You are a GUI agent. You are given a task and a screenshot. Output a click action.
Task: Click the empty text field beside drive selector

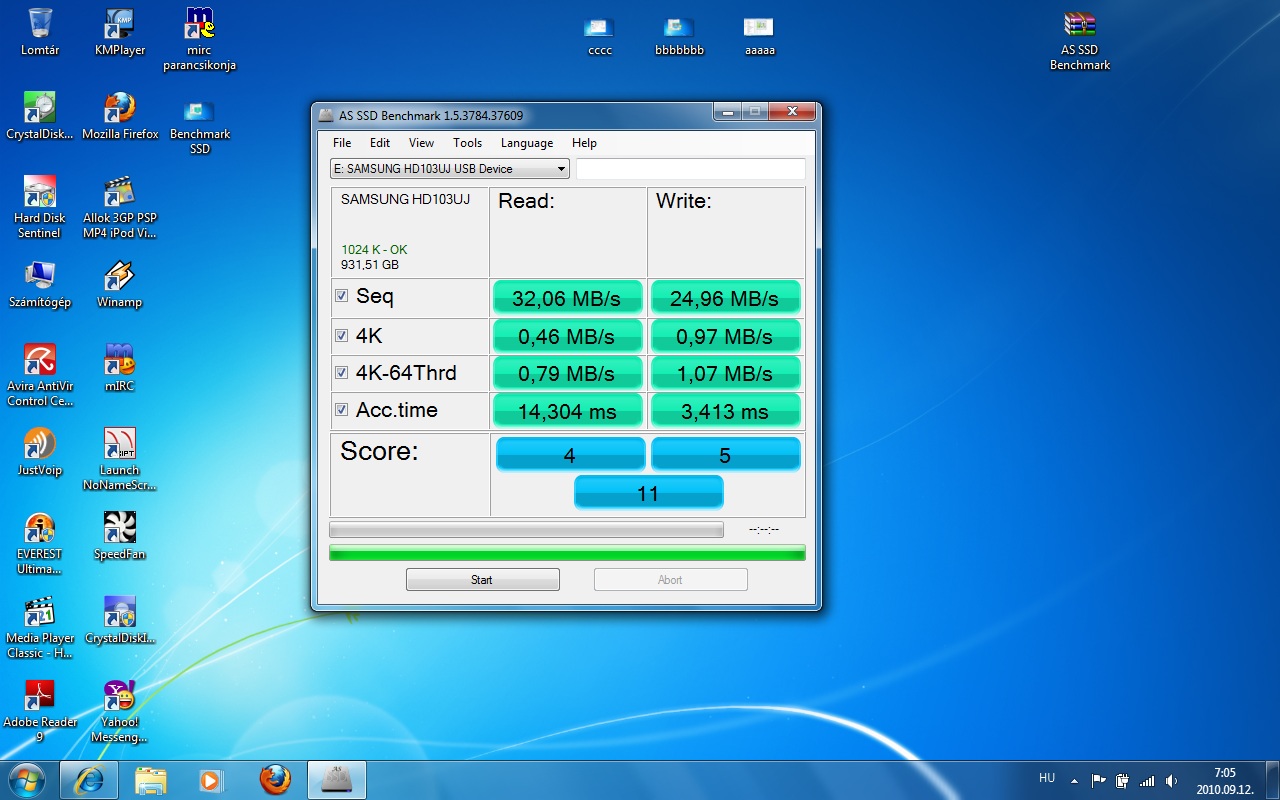[x=690, y=169]
